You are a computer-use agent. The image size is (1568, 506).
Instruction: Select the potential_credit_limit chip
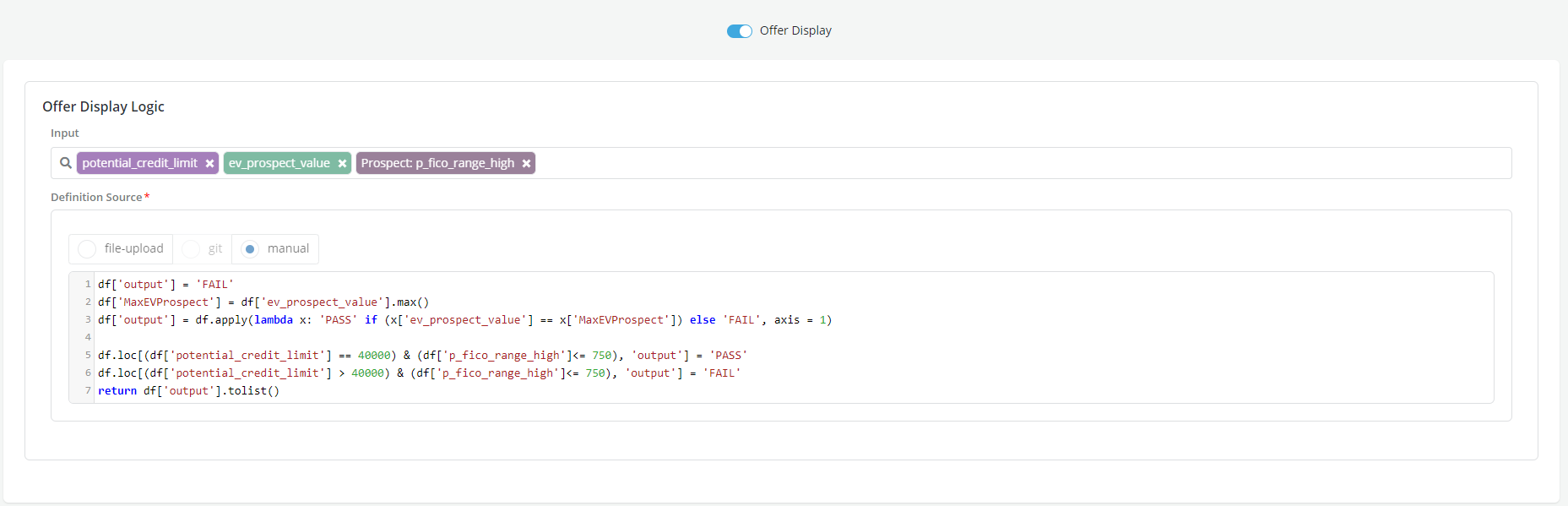(139, 163)
